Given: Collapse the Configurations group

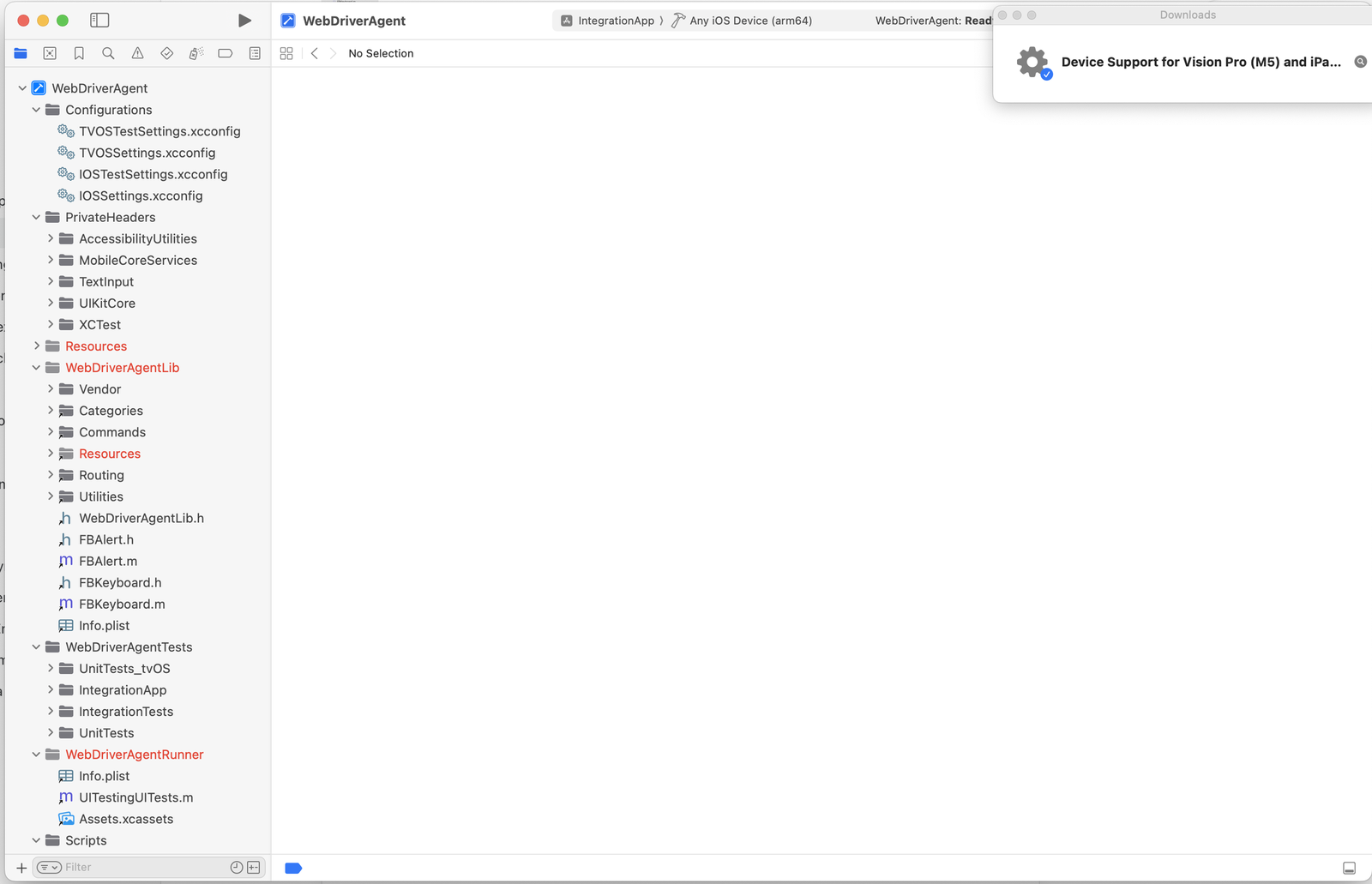Looking at the screenshot, I should [36, 110].
